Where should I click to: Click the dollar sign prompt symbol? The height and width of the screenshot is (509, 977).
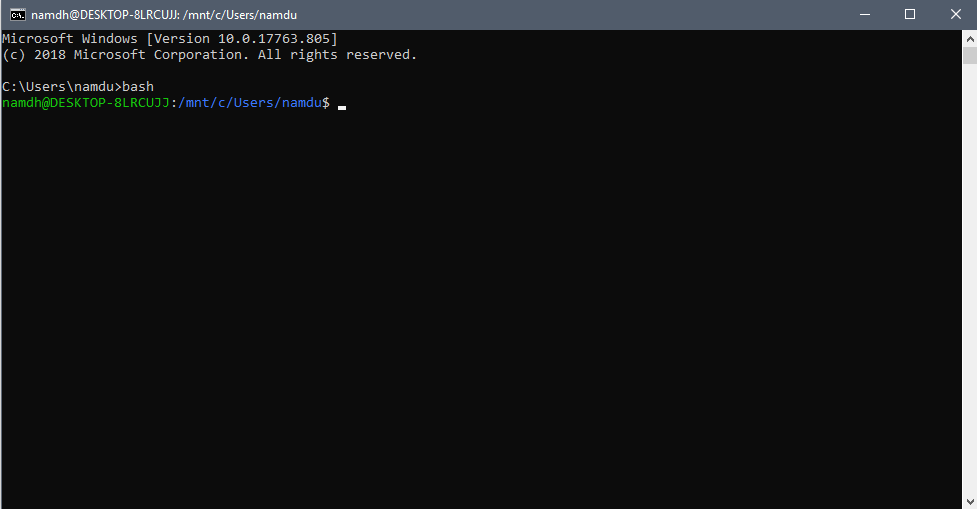(x=326, y=103)
